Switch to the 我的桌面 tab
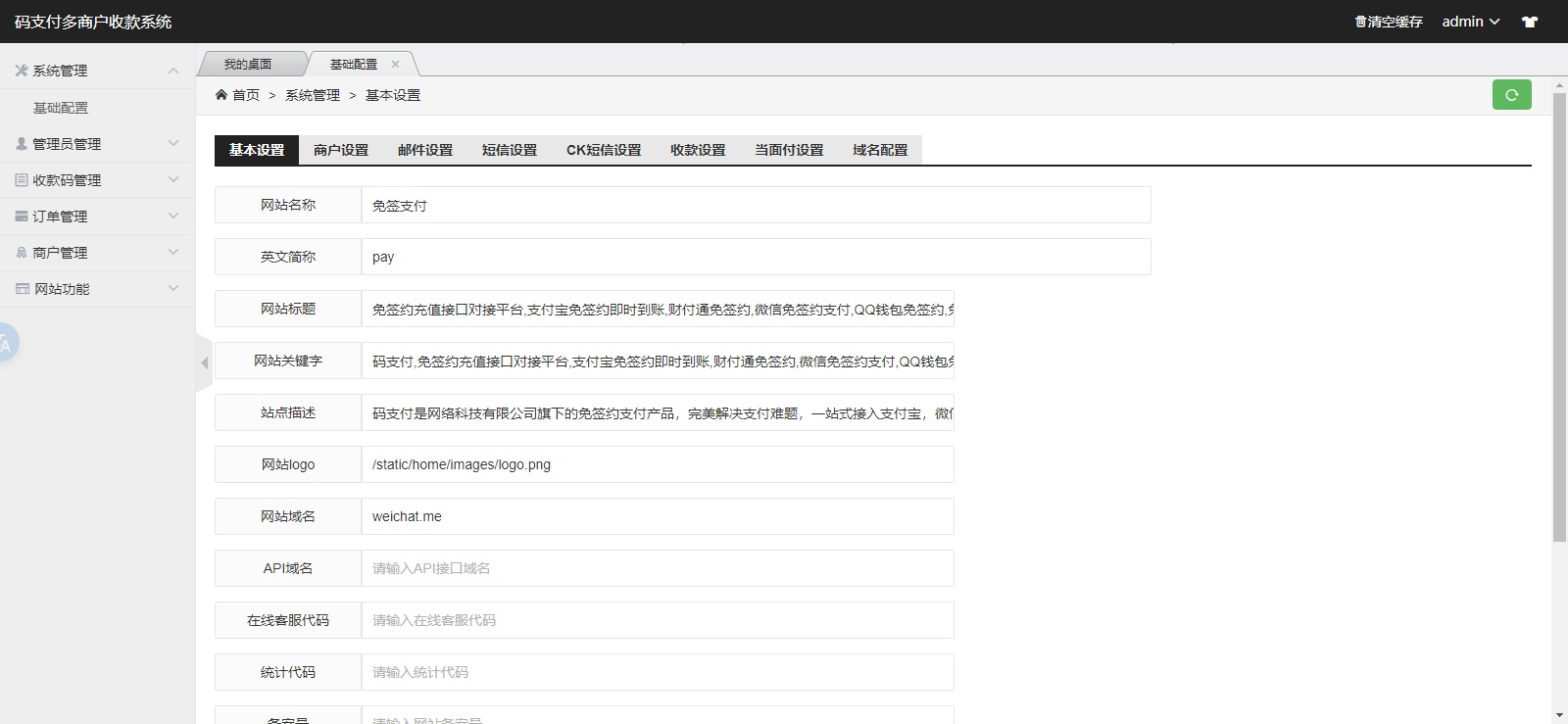1568x724 pixels. pyautogui.click(x=248, y=64)
